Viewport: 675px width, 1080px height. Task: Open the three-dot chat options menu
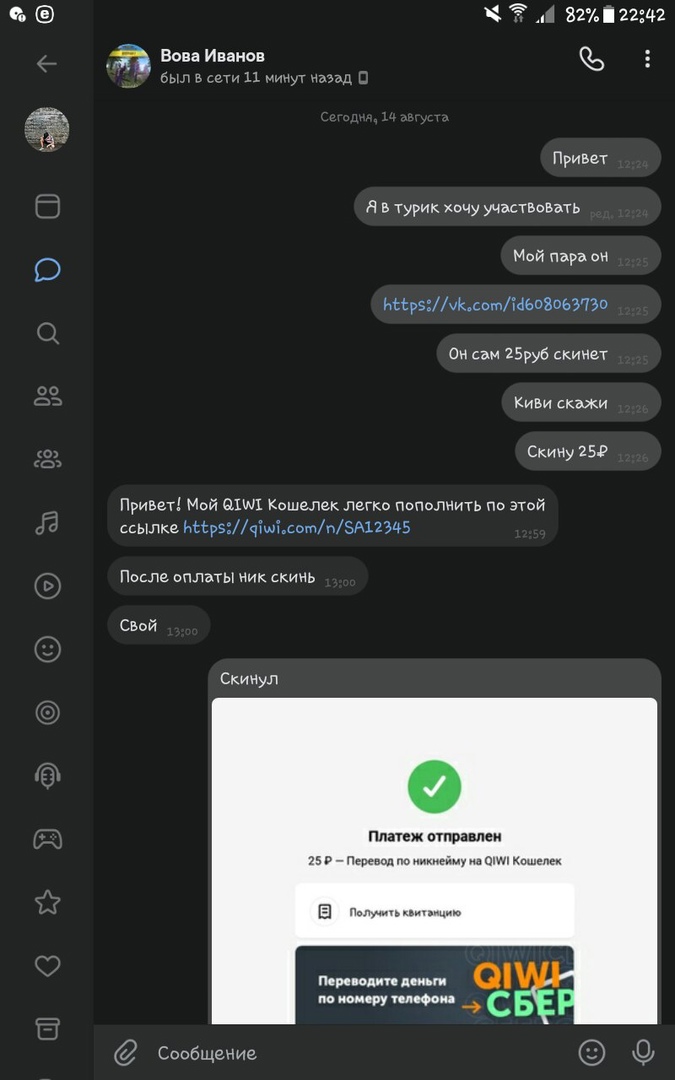[647, 60]
